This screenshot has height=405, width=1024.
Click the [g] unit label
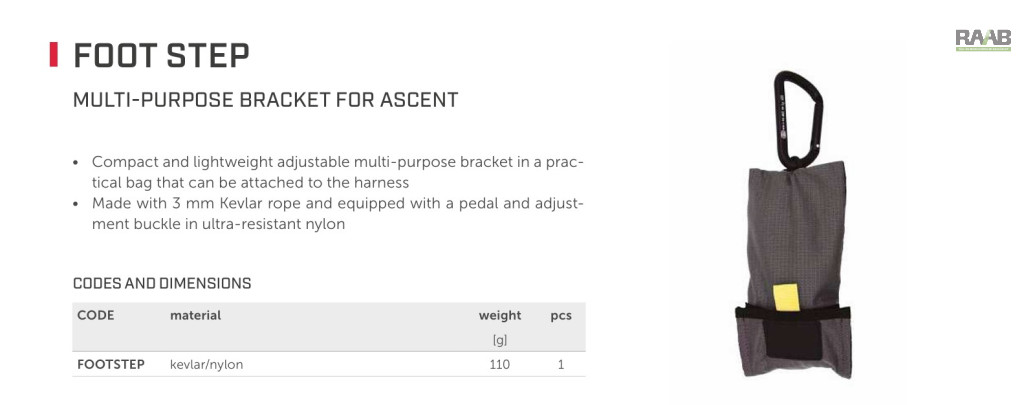pos(500,340)
